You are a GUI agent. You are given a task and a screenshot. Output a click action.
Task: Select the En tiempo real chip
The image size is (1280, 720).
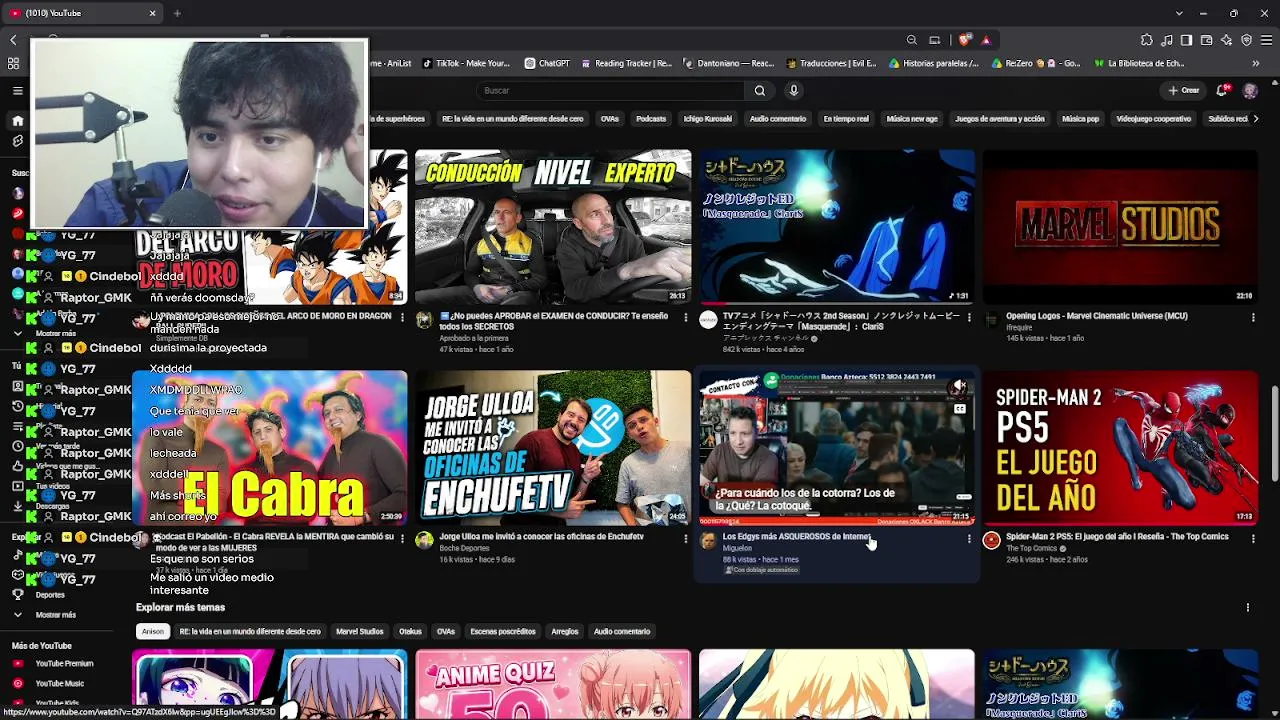[846, 119]
